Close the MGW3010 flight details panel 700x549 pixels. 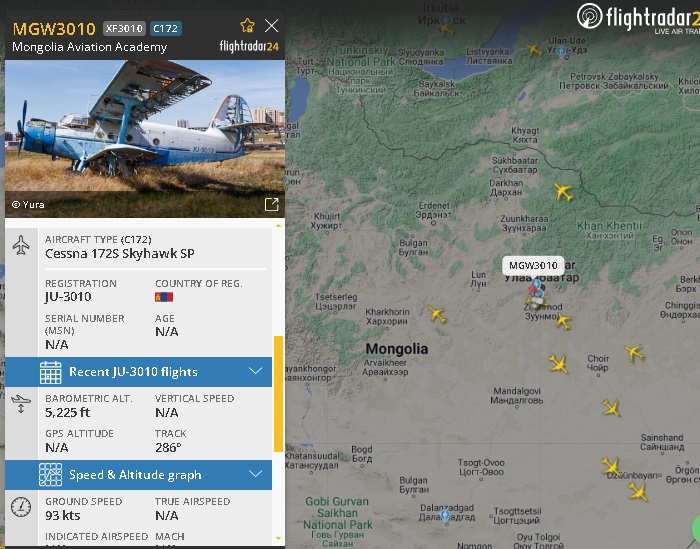(x=271, y=25)
